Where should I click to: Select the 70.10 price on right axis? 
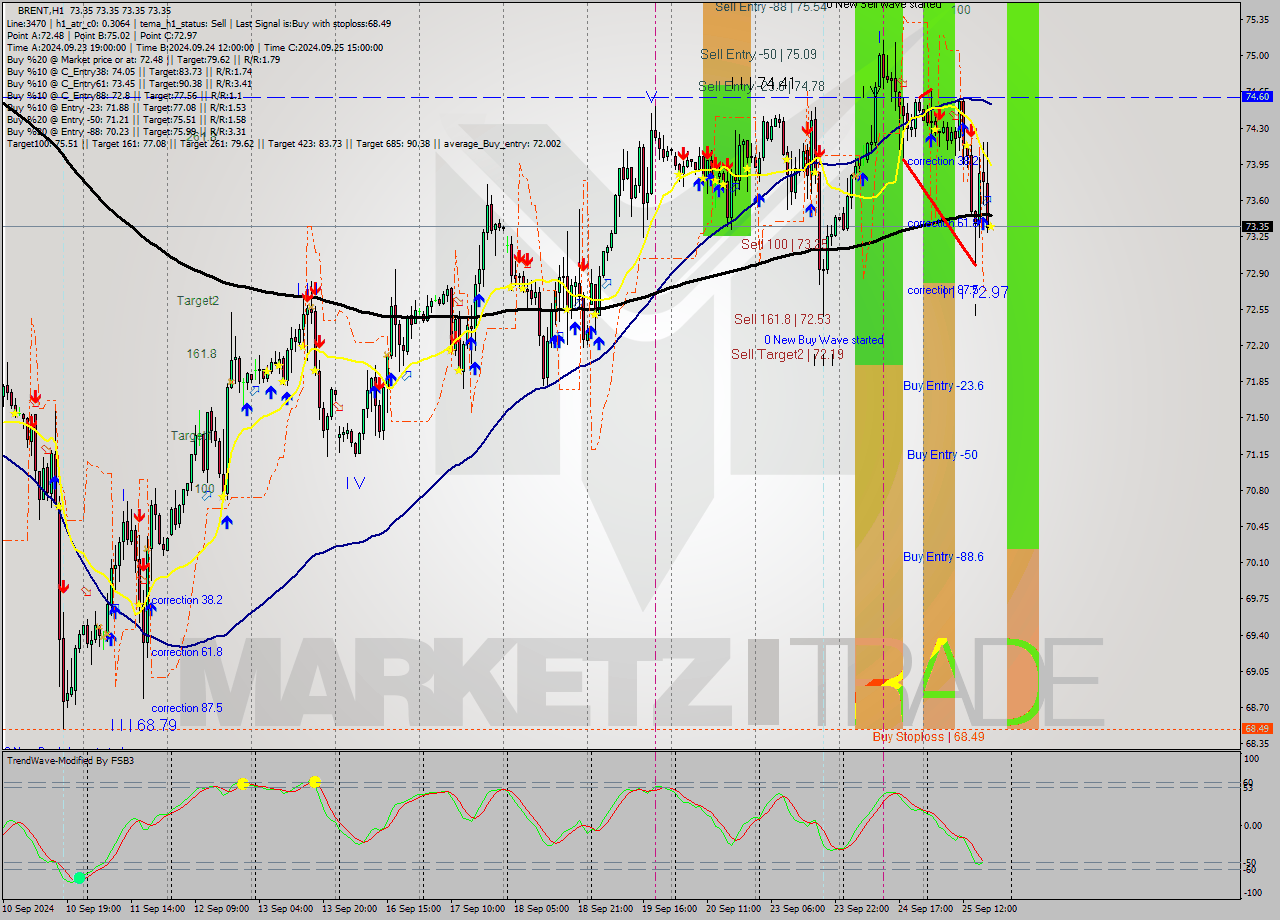tap(1256, 562)
